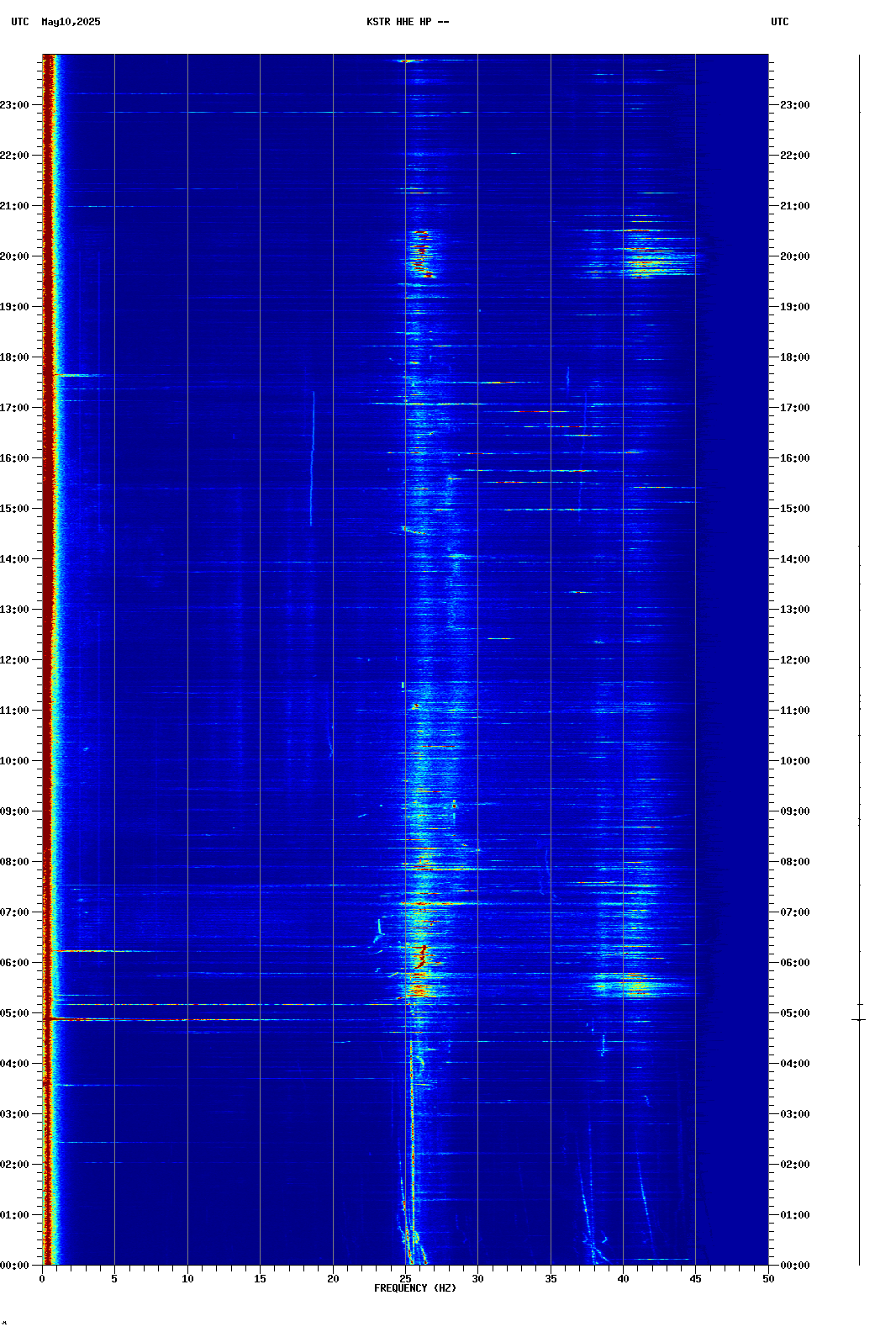Screen dimensions: 896x1332
Task: Click the 05:00 label on the left axis
Action: [14, 1013]
